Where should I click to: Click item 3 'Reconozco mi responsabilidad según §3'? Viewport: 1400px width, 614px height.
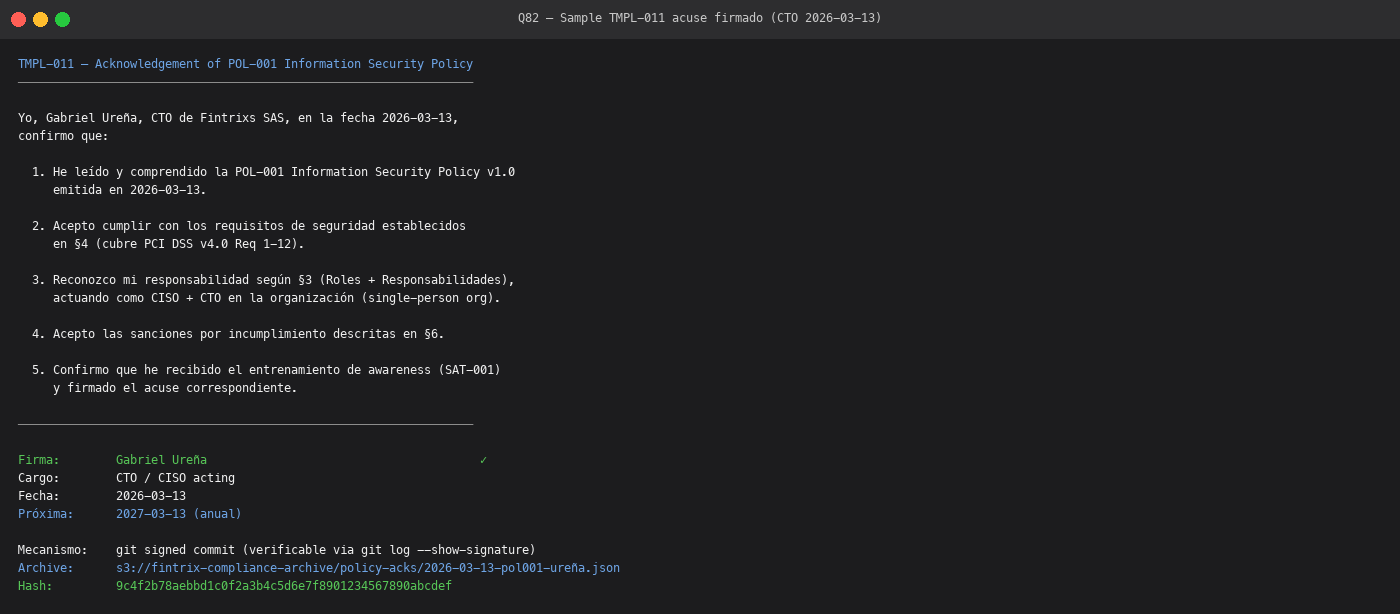[273, 280]
